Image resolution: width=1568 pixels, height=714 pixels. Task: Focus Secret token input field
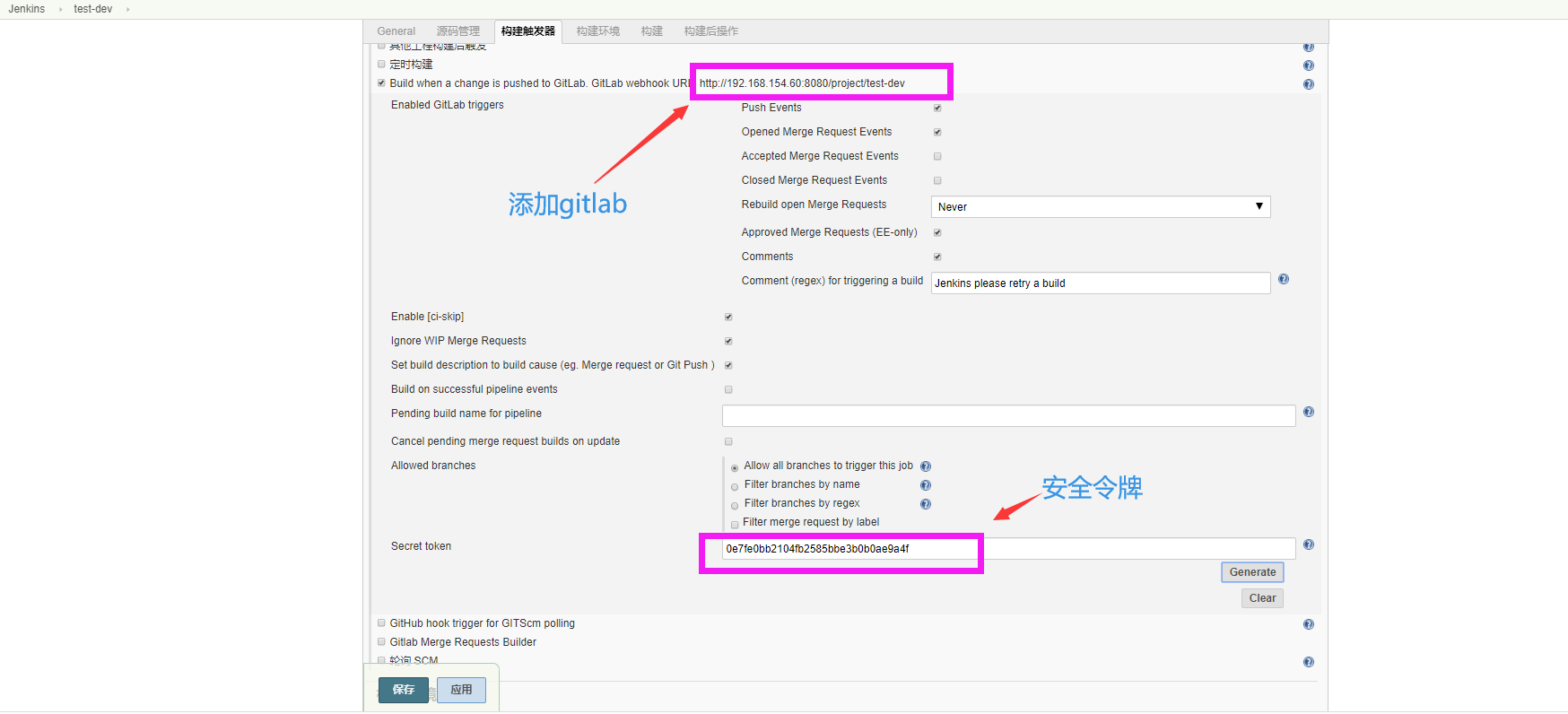coord(1009,548)
